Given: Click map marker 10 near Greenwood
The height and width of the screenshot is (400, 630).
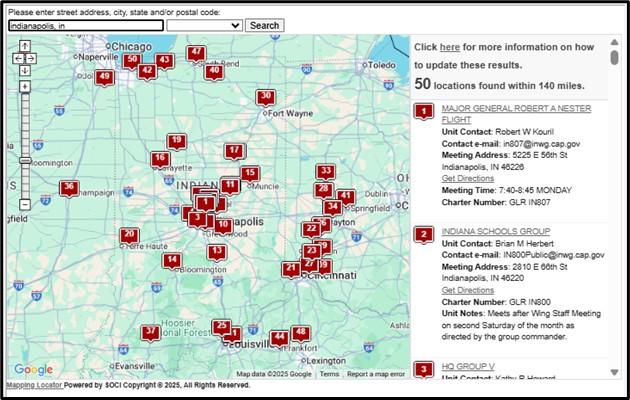Looking at the screenshot, I should [223, 226].
